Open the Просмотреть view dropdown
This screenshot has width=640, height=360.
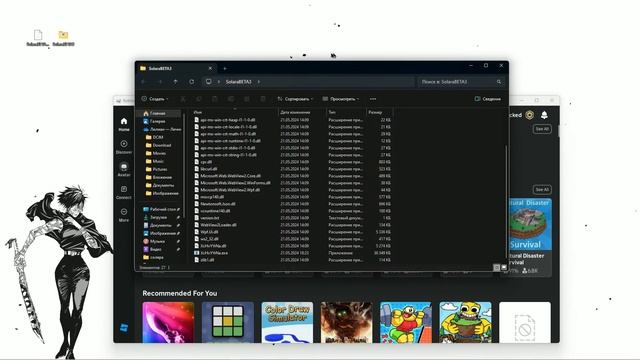(x=341, y=99)
